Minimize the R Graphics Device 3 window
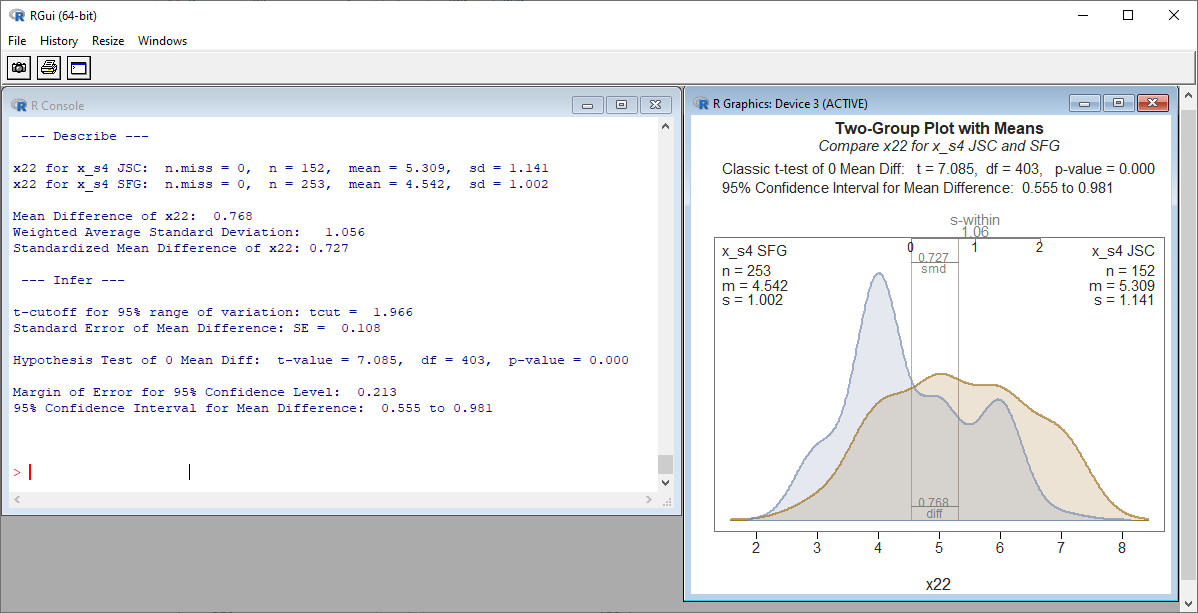The width and height of the screenshot is (1198, 613). 1086,102
